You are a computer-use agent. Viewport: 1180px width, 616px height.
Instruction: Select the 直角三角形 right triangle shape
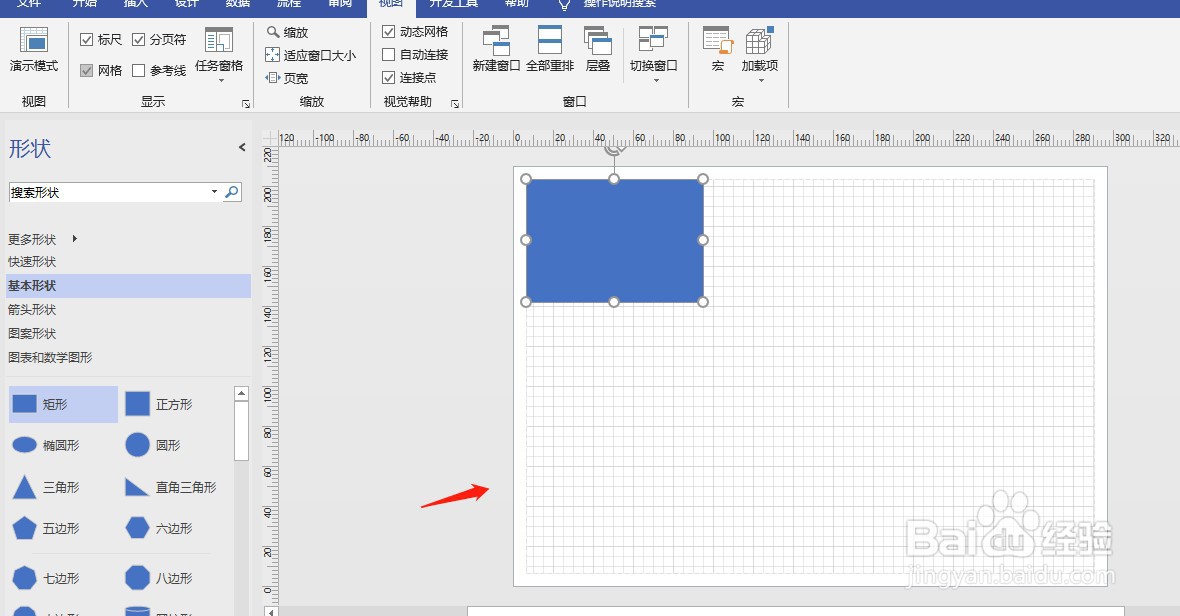coord(170,487)
